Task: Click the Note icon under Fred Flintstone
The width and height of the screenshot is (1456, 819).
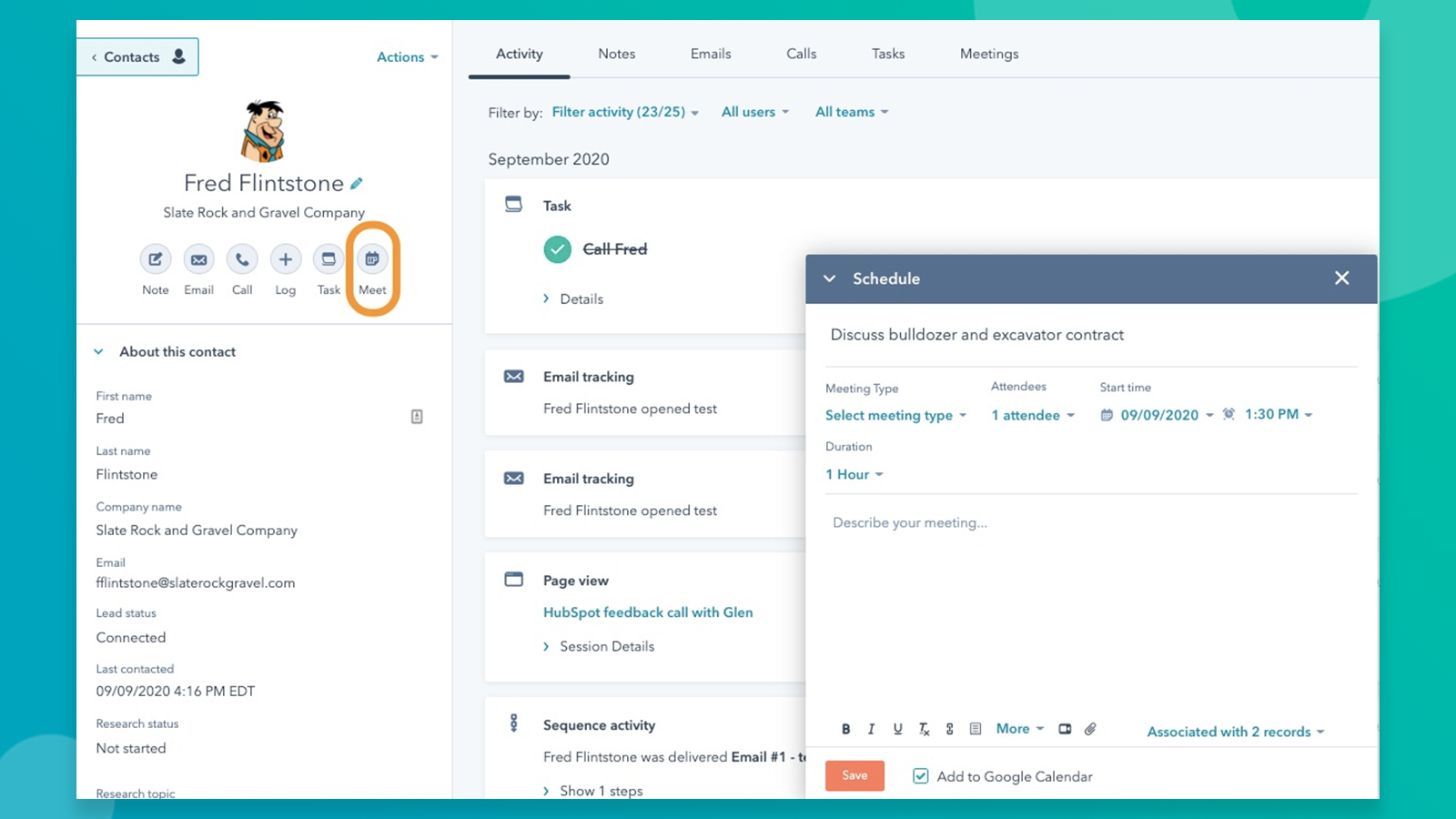Action: tap(156, 259)
